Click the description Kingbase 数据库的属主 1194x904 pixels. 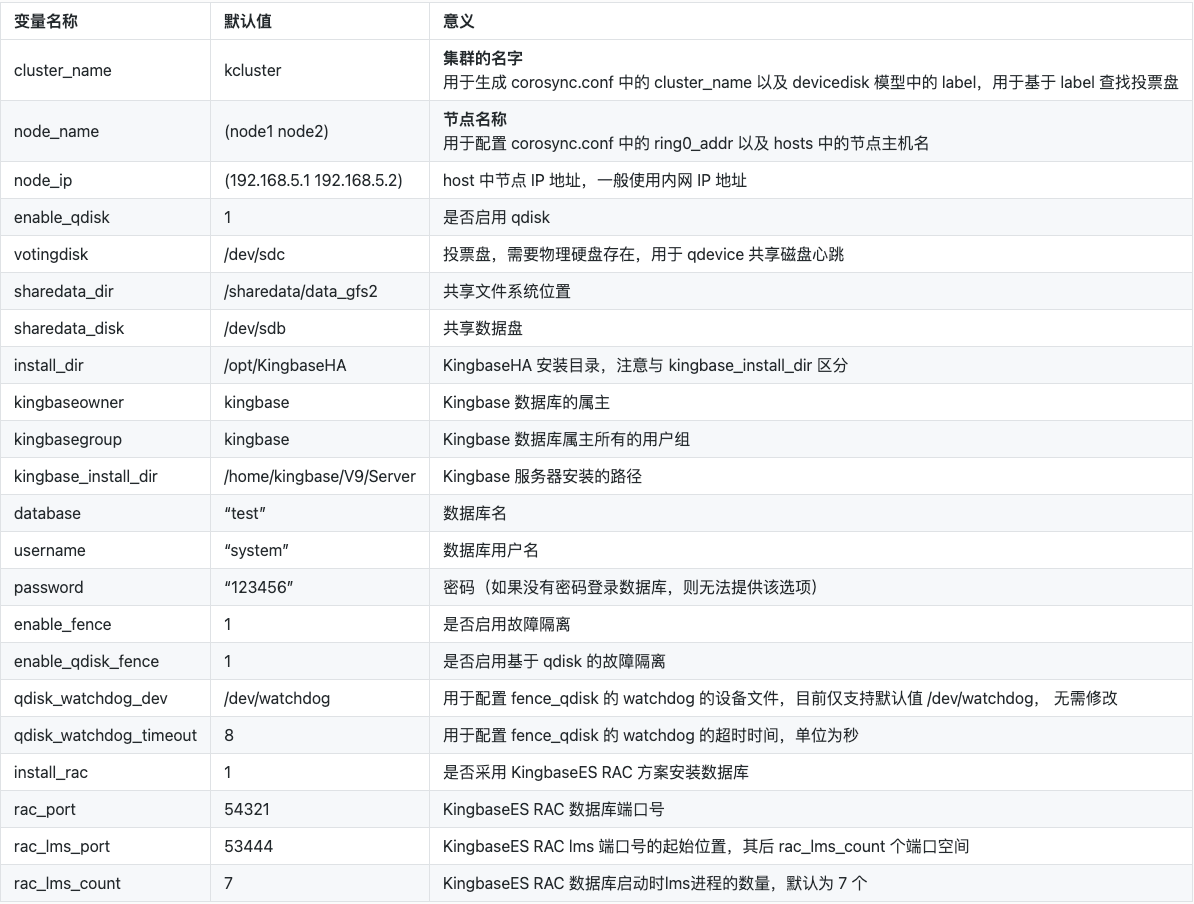pos(526,402)
